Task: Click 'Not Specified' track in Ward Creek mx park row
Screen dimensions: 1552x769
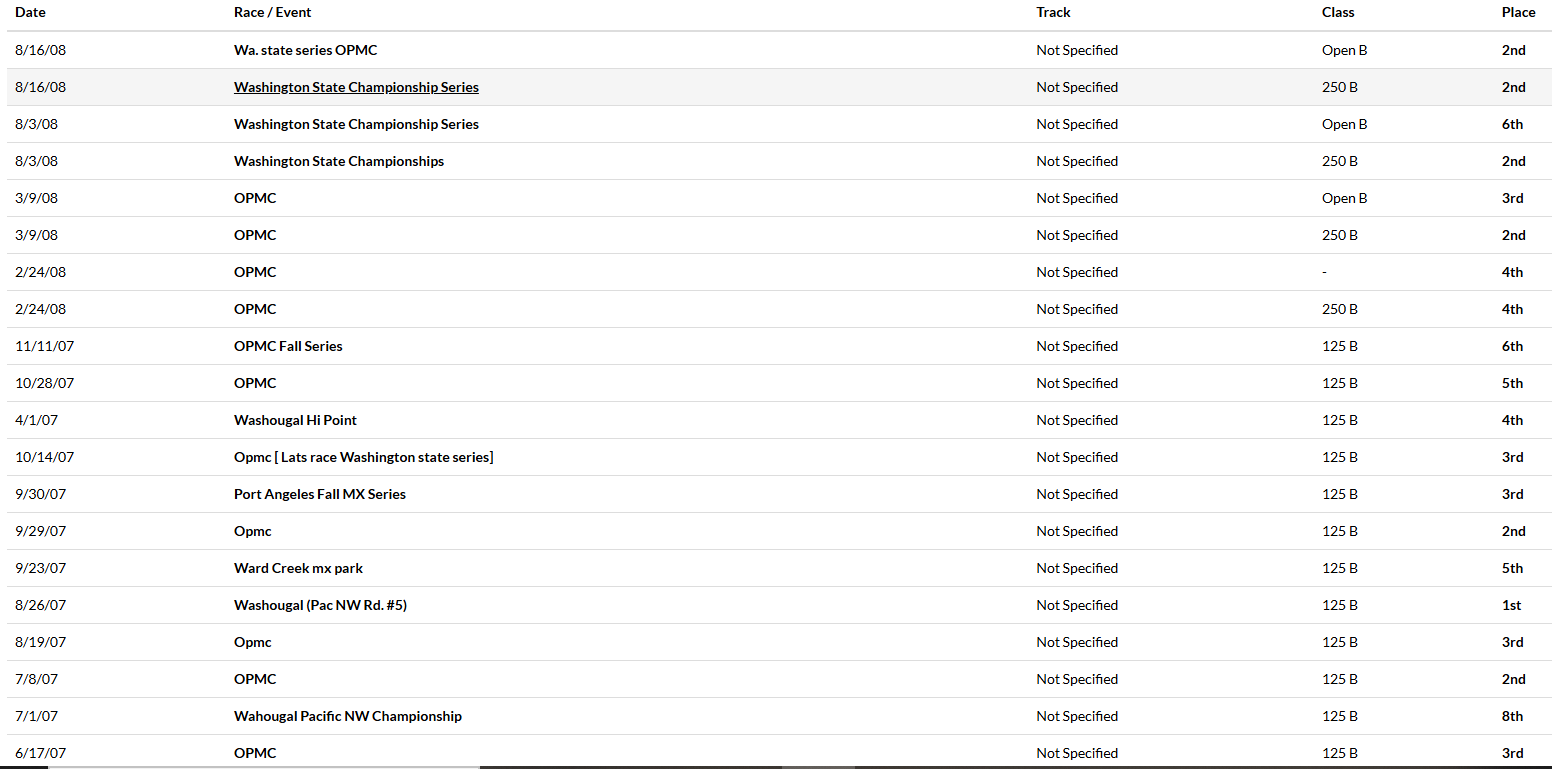Action: click(1077, 568)
